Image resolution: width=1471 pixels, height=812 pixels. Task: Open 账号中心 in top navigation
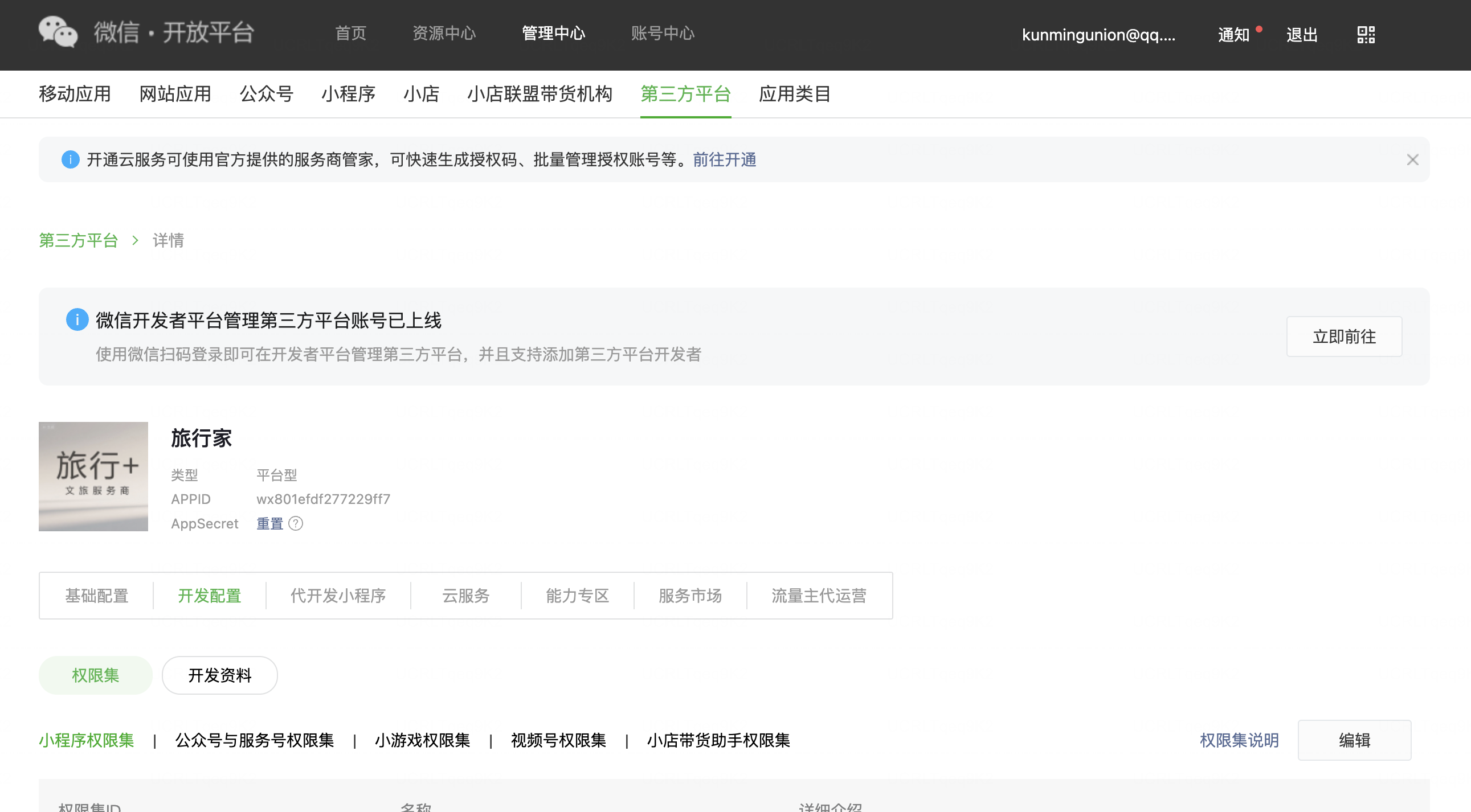pyautogui.click(x=663, y=33)
